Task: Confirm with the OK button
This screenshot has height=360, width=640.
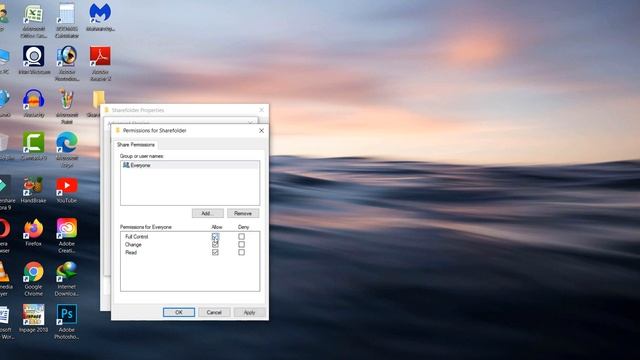Action: point(179,312)
